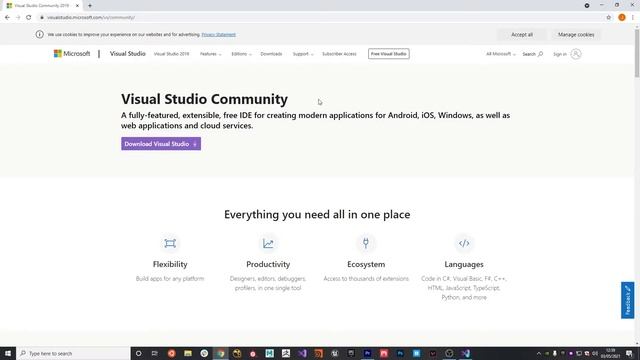Open Task View on taskbar
Image resolution: width=640 pixels, height=360 pixels.
(155, 353)
